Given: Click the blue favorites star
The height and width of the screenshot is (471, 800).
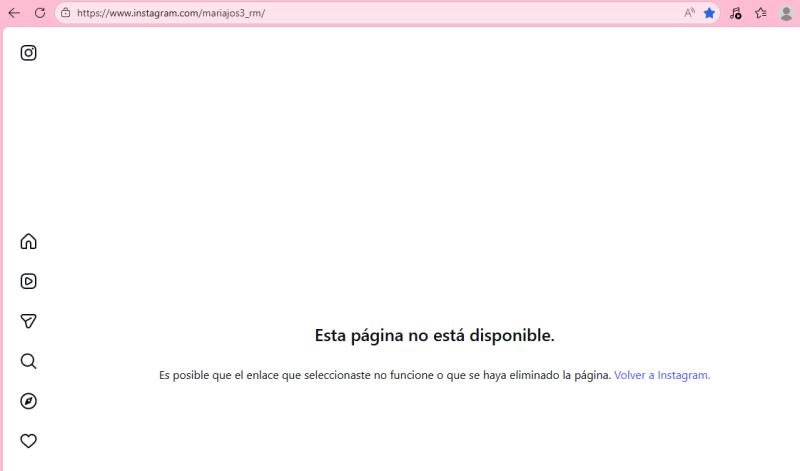Looking at the screenshot, I should [x=709, y=13].
